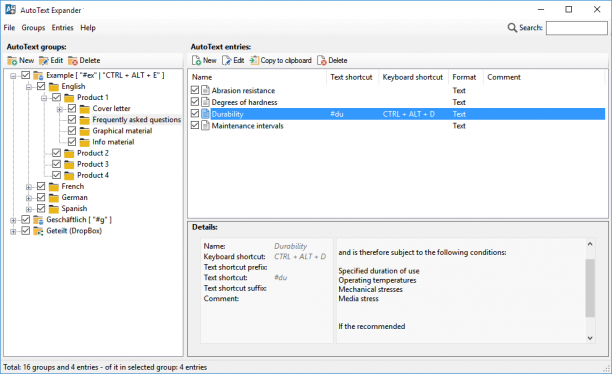Select the Frequently asked questions group

pos(137,120)
